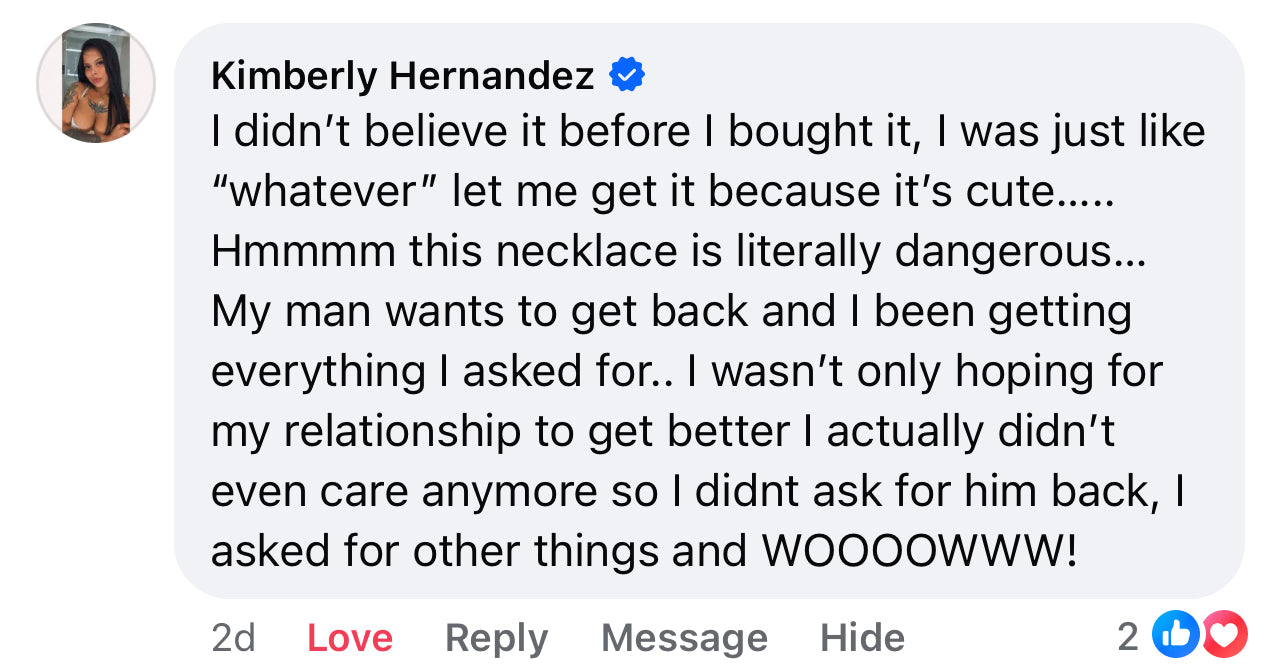Click the blue thumbs-up reaction icon
The image size is (1284, 670).
(1173, 634)
